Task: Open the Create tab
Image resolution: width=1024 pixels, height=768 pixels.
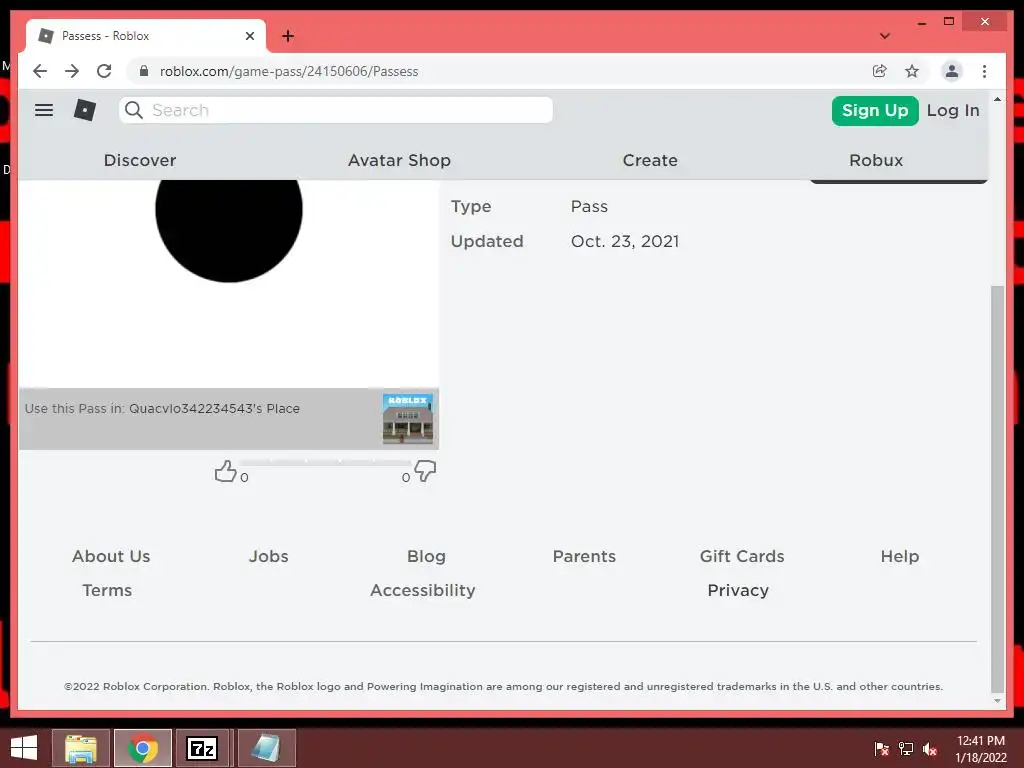Action: click(650, 161)
